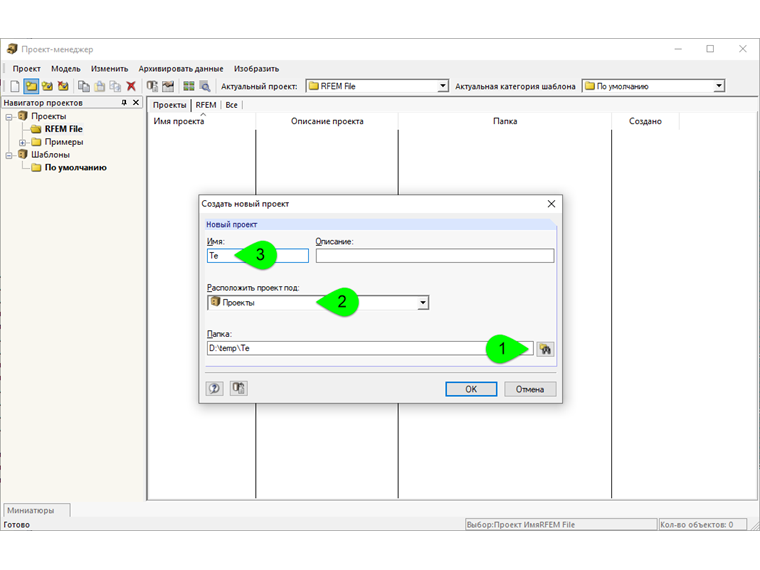Expand the Примеры tree node
The image size is (760, 570).
click(22, 142)
